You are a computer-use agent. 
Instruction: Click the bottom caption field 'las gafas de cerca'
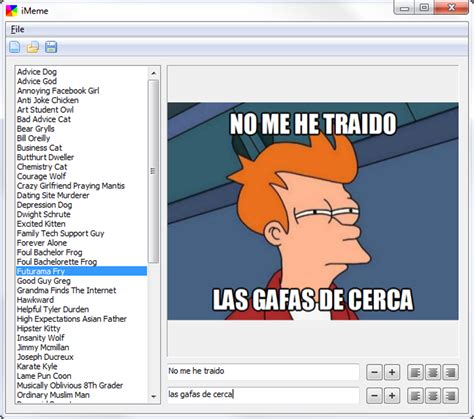[x=263, y=395]
